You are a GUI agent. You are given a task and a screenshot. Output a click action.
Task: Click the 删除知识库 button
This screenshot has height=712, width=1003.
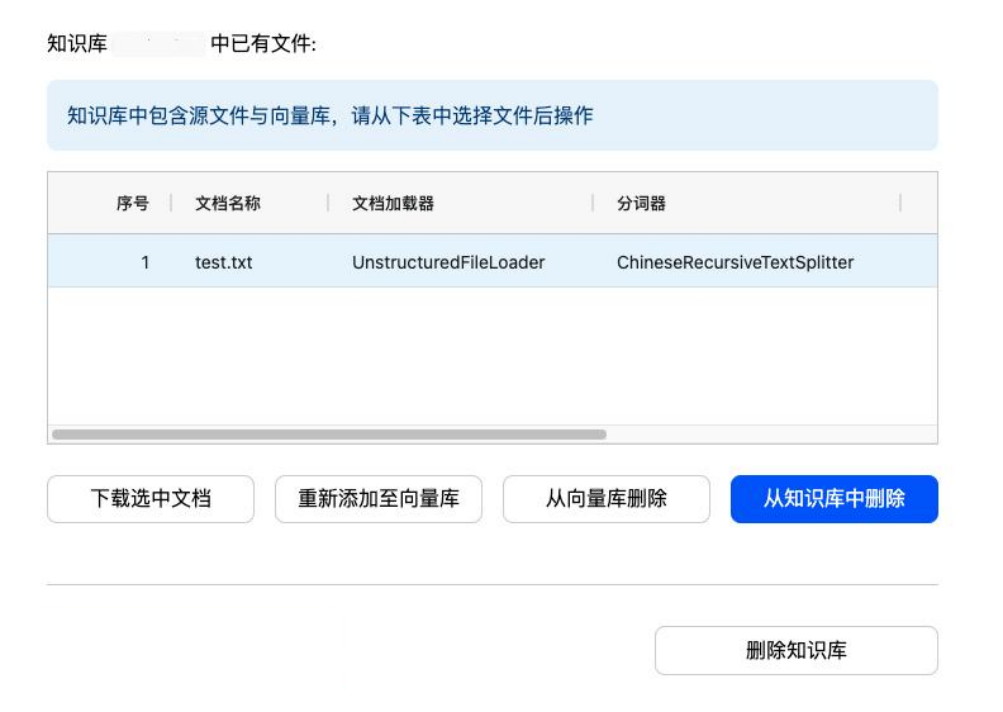(796, 651)
